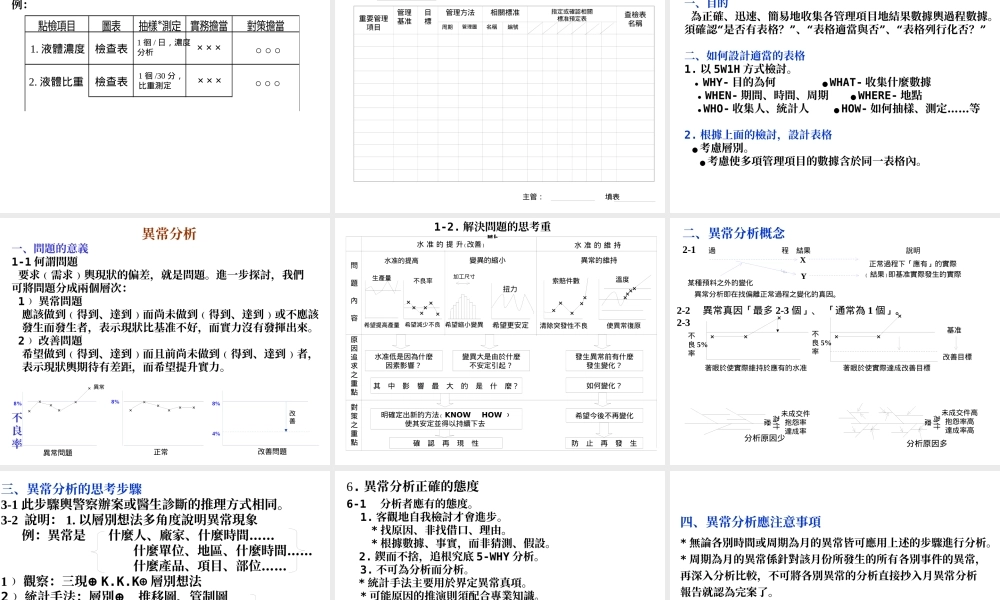Click the 正常 chart caption
Screen dimensions: 1000x600
pos(161,451)
